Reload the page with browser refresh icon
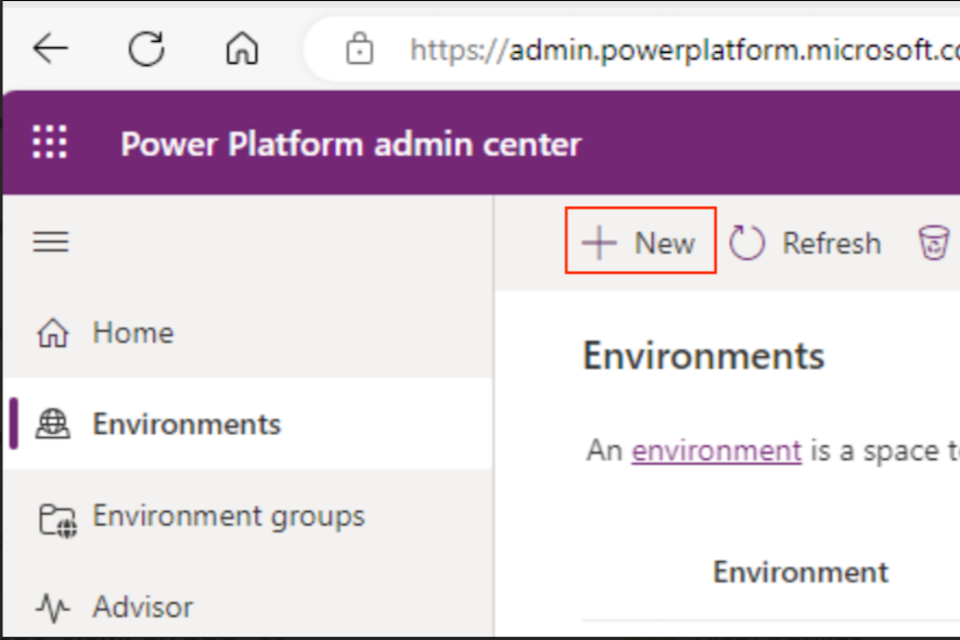Screen dimensions: 960x640 [147, 48]
